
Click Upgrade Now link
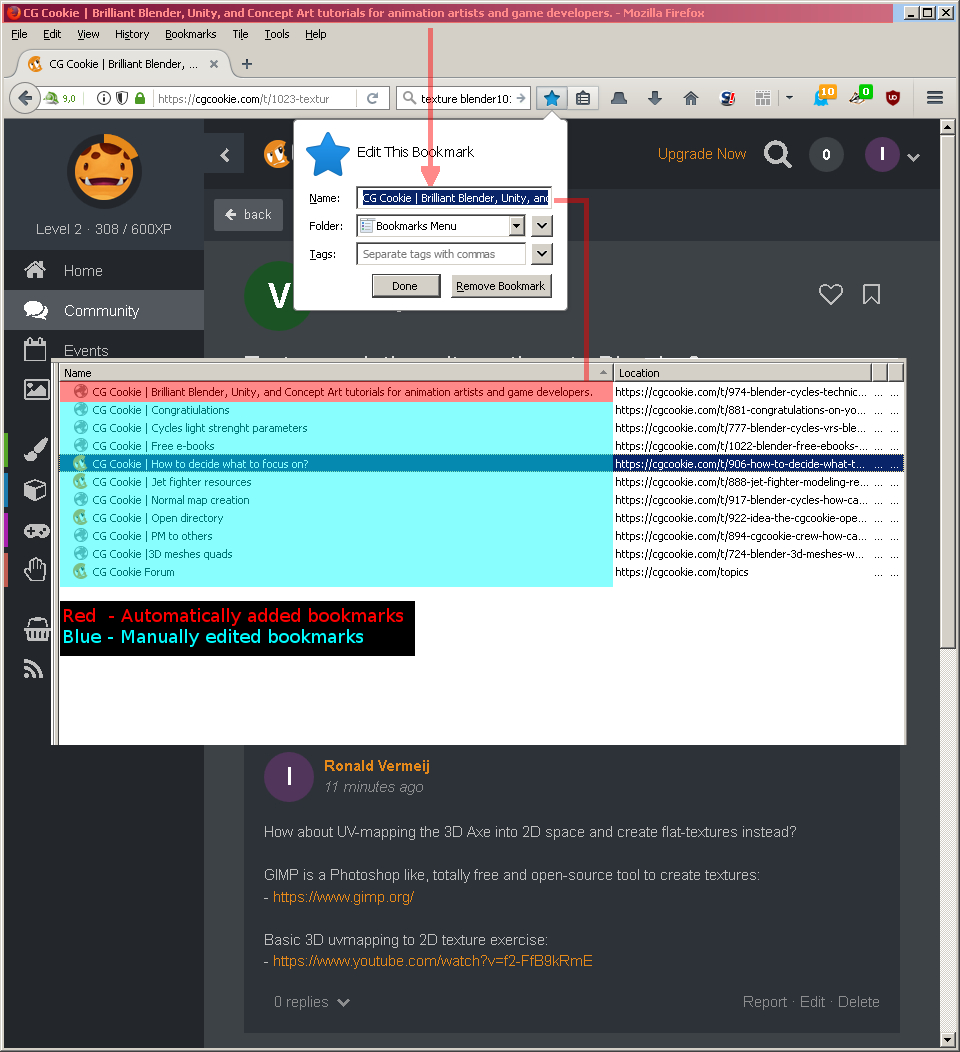pyautogui.click(x=702, y=154)
